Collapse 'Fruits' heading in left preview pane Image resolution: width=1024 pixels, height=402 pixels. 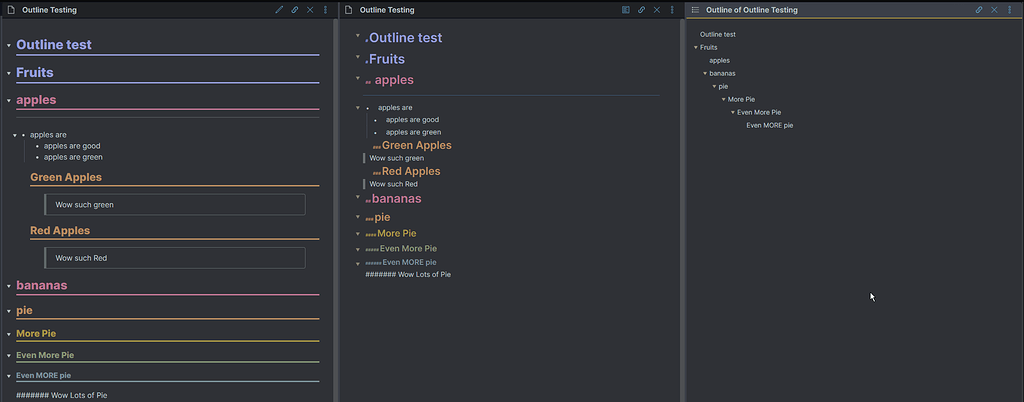pyautogui.click(x=8, y=73)
